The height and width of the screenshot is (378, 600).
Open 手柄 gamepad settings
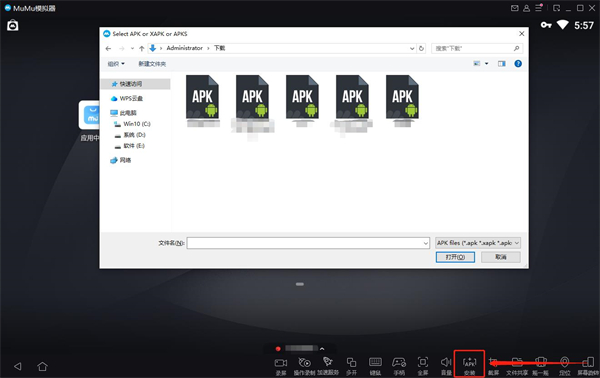click(x=399, y=366)
